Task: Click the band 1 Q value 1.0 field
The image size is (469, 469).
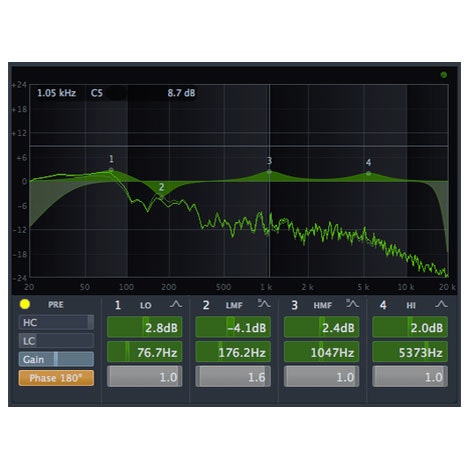Action: (x=145, y=377)
